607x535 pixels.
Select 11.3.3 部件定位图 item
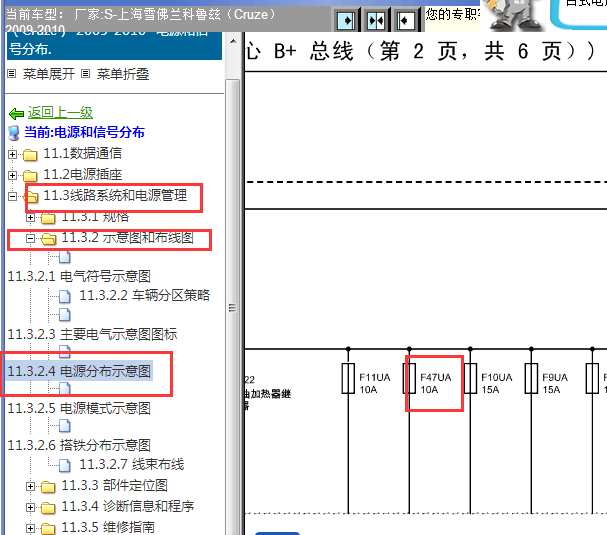(x=115, y=485)
